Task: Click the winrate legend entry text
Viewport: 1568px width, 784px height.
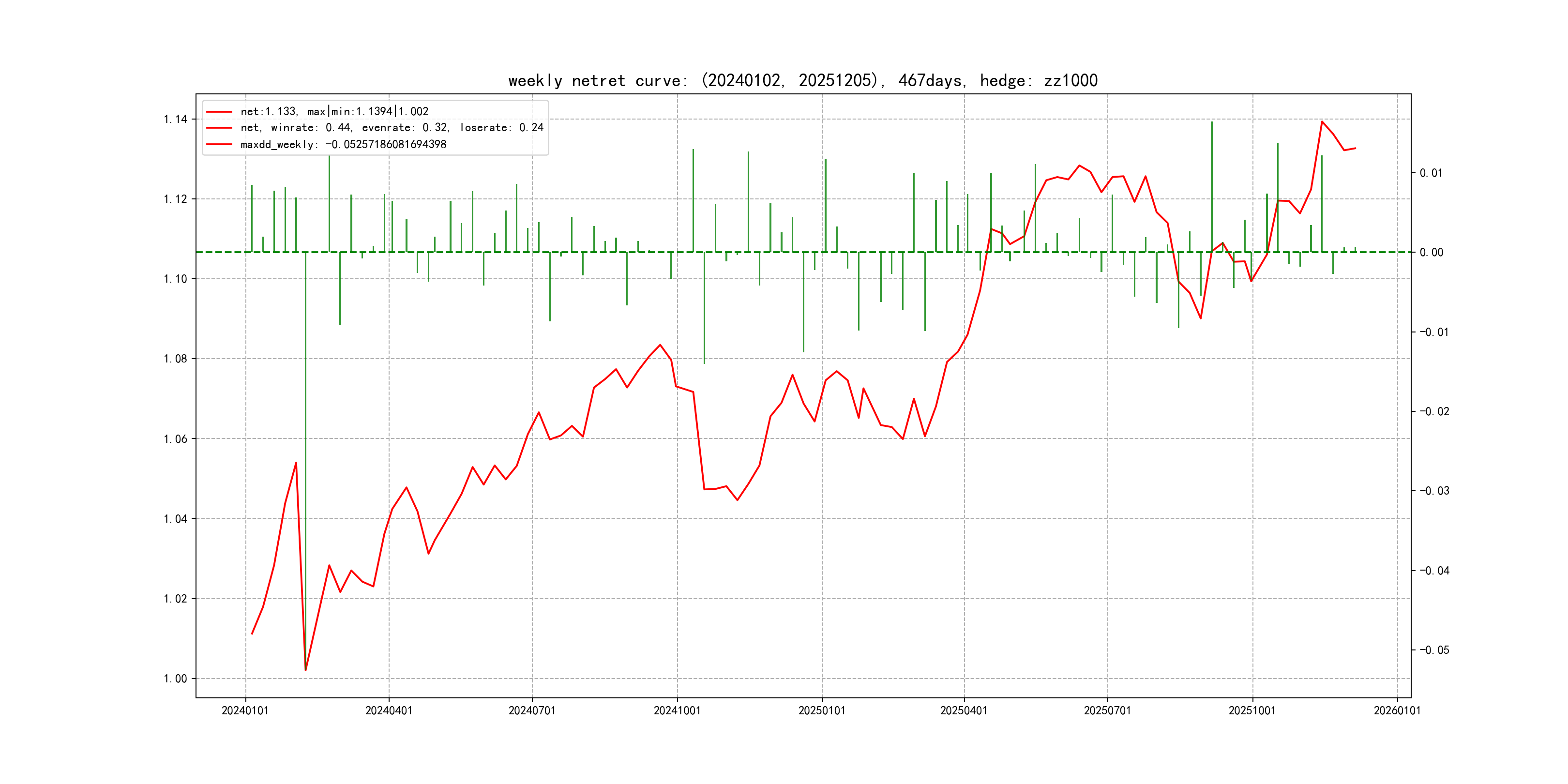Action: (392, 128)
